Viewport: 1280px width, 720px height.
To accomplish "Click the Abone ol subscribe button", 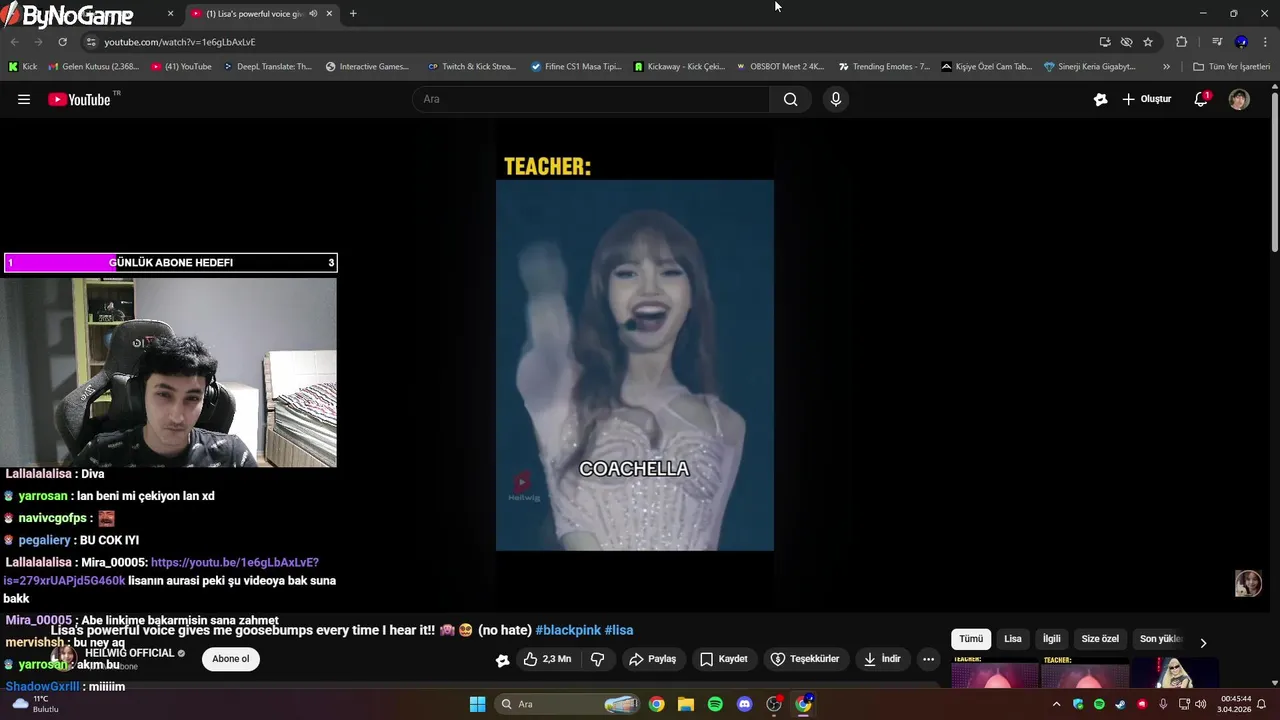I will [230, 659].
